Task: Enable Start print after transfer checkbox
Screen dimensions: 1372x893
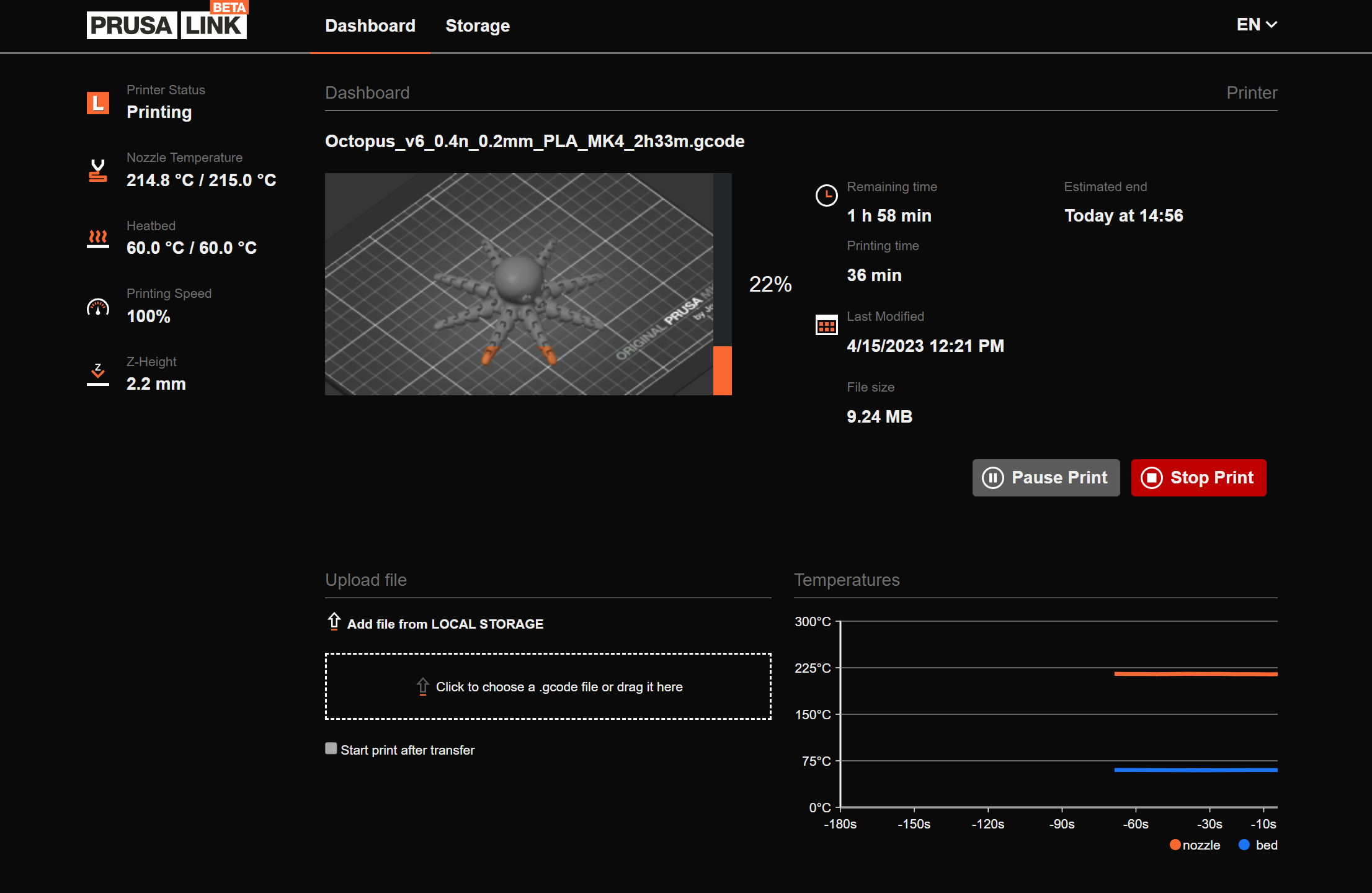Action: click(331, 748)
